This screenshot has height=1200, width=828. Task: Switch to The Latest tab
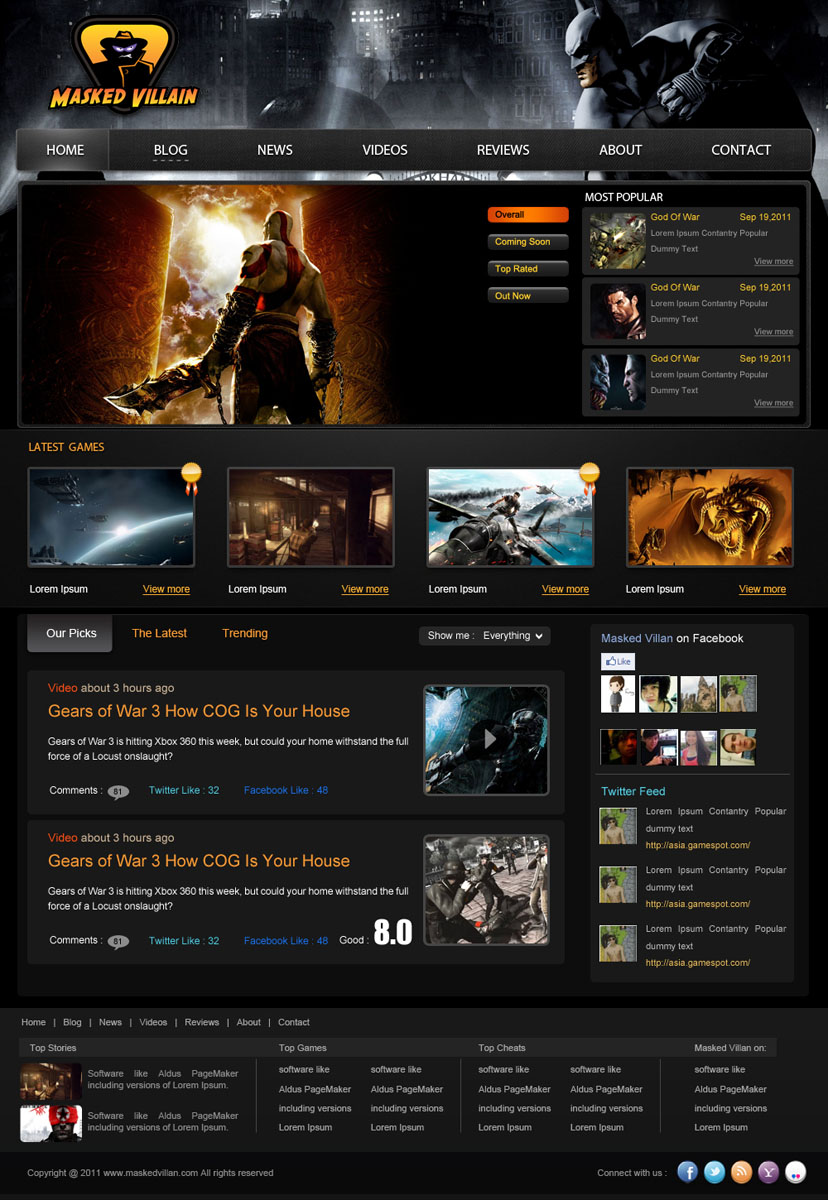coord(159,634)
